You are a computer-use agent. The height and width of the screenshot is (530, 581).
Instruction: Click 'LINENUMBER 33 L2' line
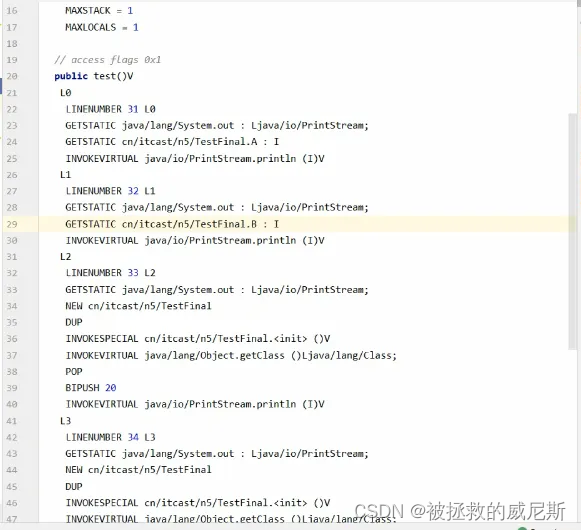click(110, 273)
